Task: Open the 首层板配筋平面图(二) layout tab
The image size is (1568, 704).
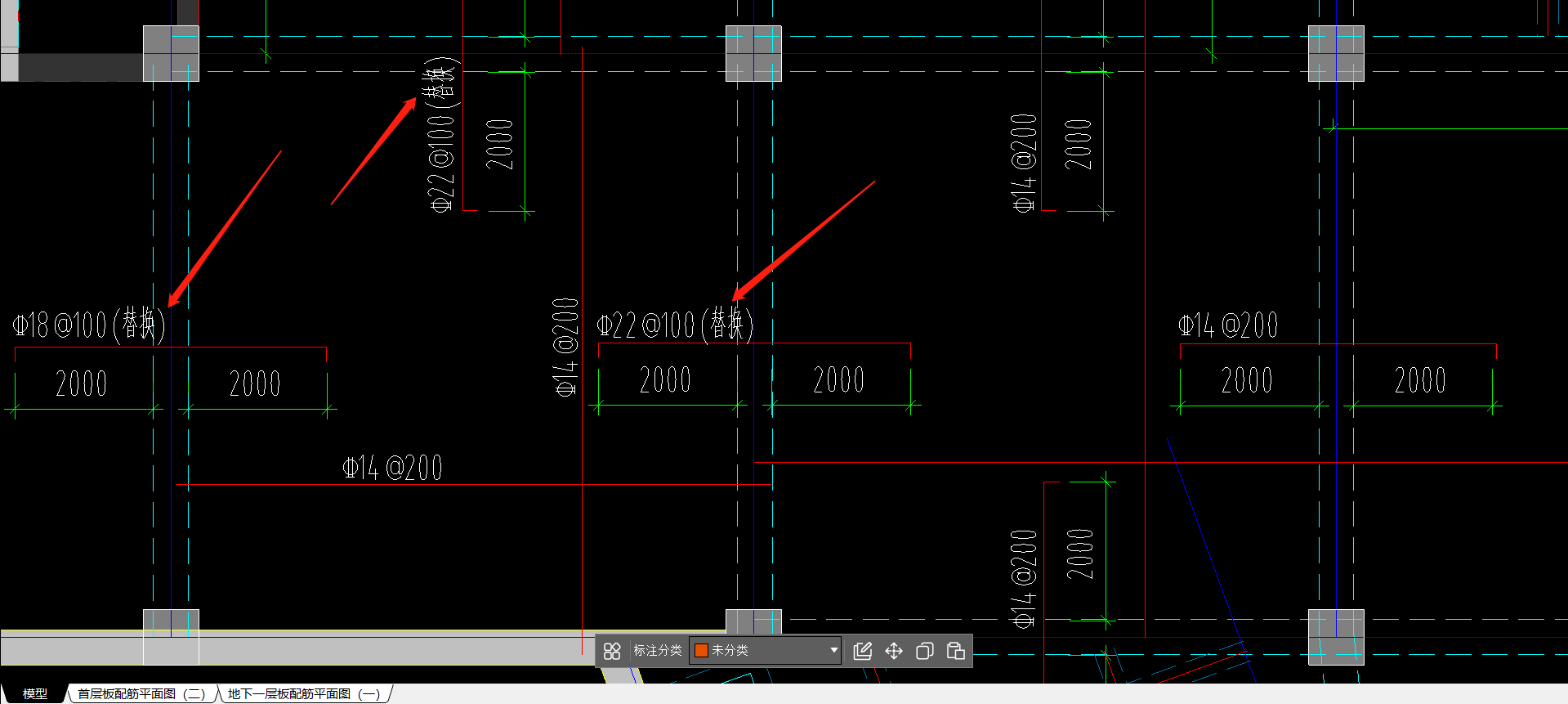Action: [x=141, y=694]
